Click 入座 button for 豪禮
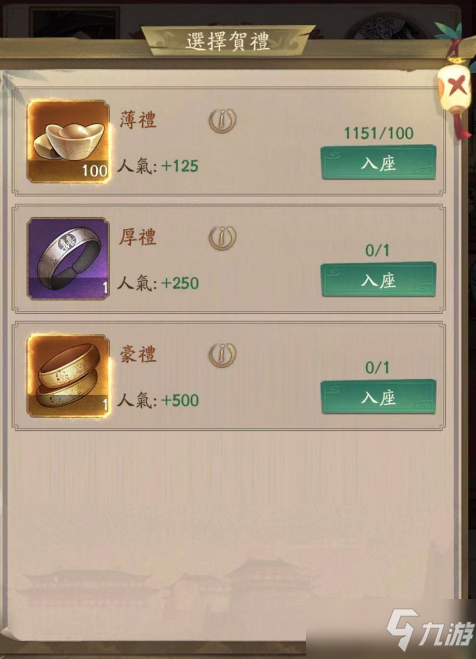The width and height of the screenshot is (476, 659). point(378,397)
